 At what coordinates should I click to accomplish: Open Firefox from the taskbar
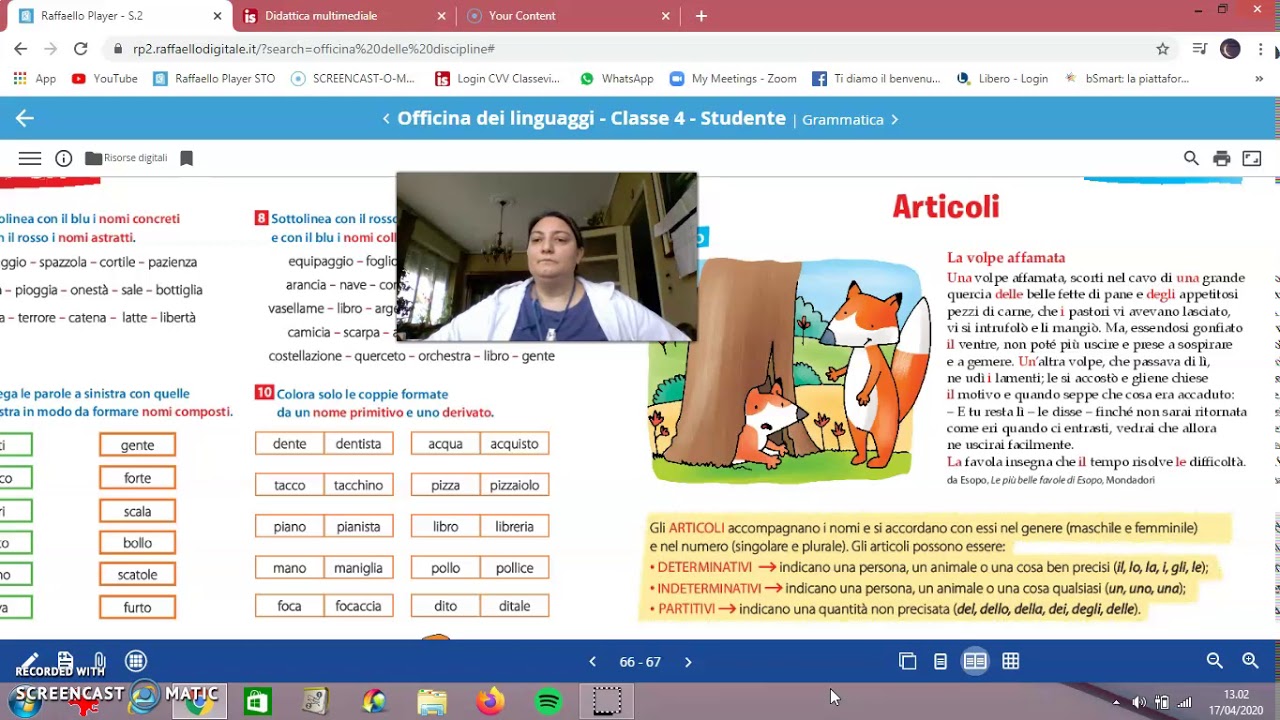[x=490, y=702]
